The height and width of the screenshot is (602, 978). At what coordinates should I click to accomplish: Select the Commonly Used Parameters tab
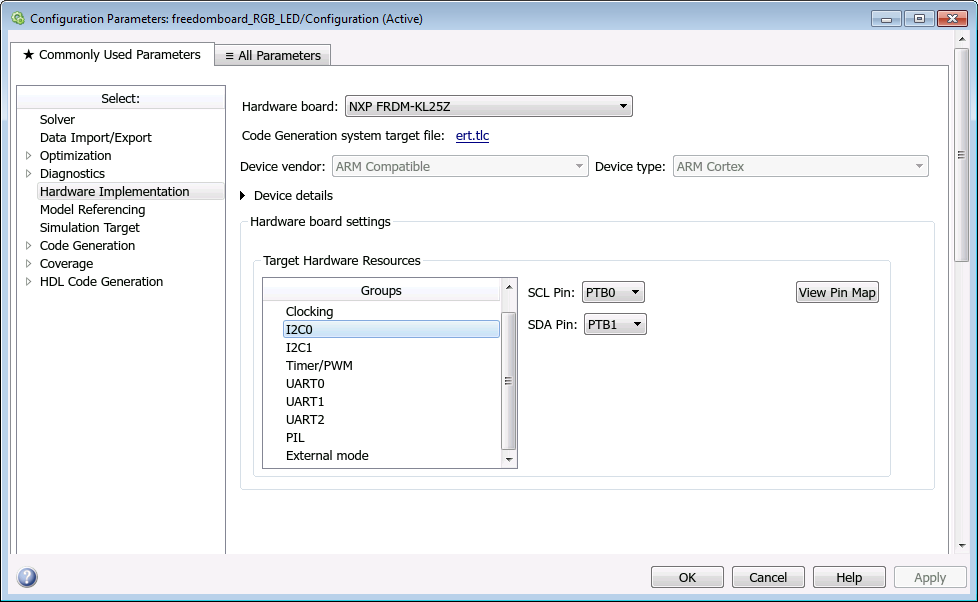coord(111,55)
